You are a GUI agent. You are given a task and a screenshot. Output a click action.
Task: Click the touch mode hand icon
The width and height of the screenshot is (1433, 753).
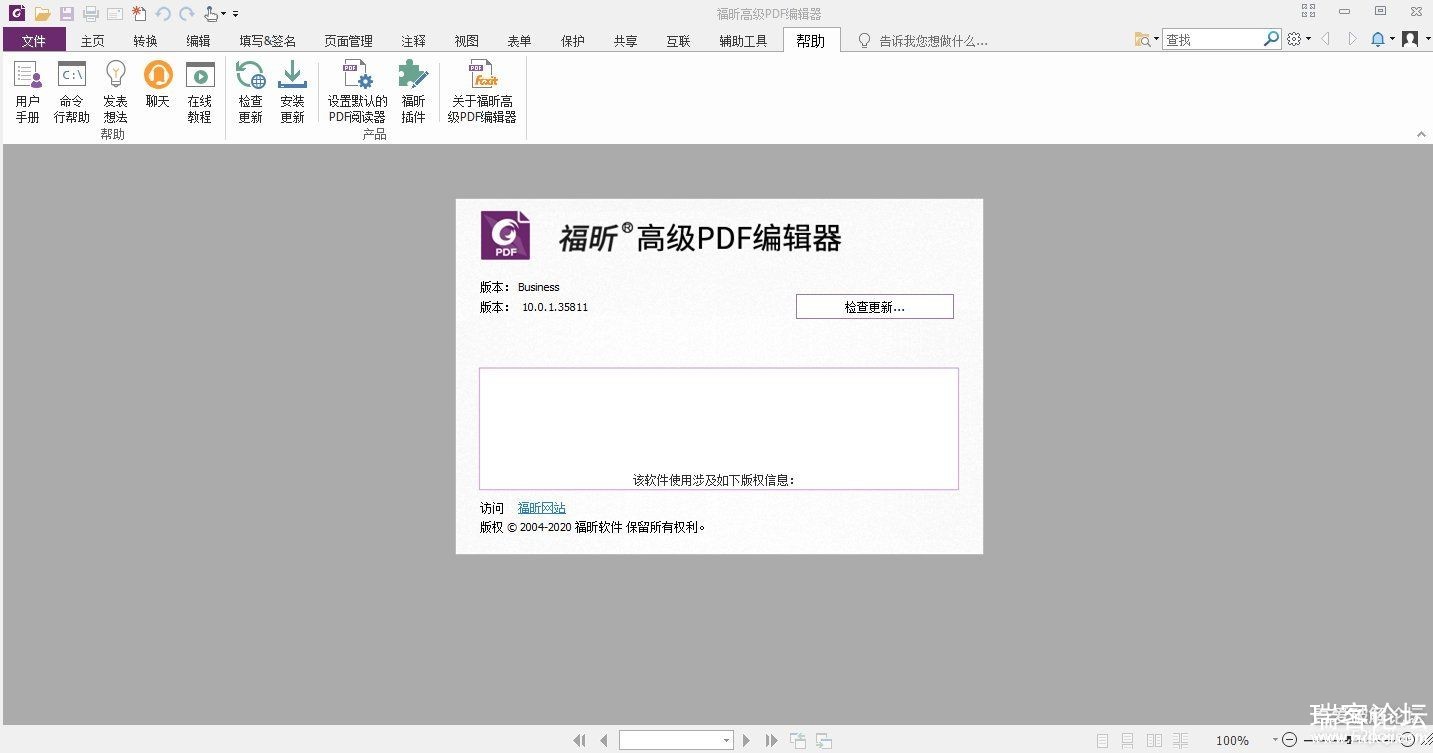(x=211, y=14)
